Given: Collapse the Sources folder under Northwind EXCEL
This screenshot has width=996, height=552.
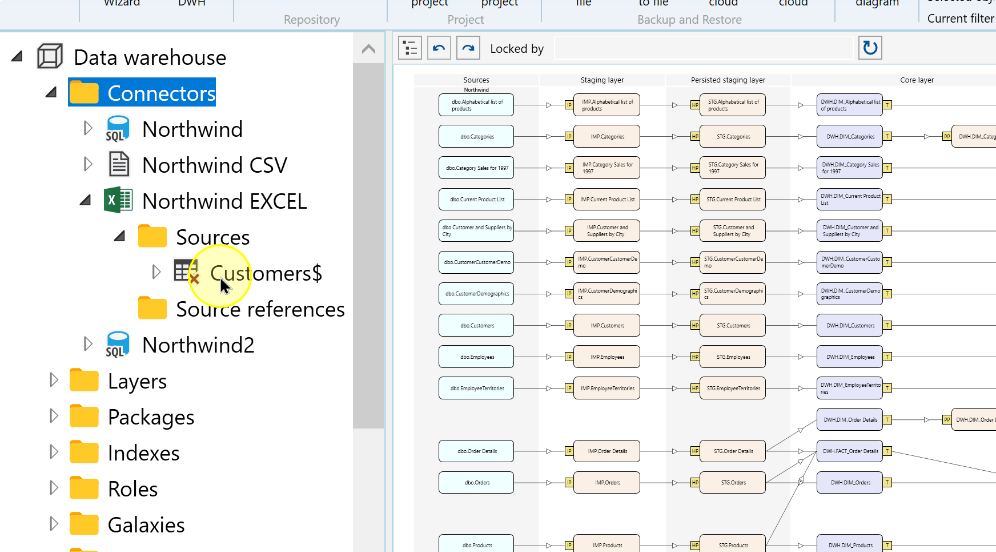Looking at the screenshot, I should 119,236.
